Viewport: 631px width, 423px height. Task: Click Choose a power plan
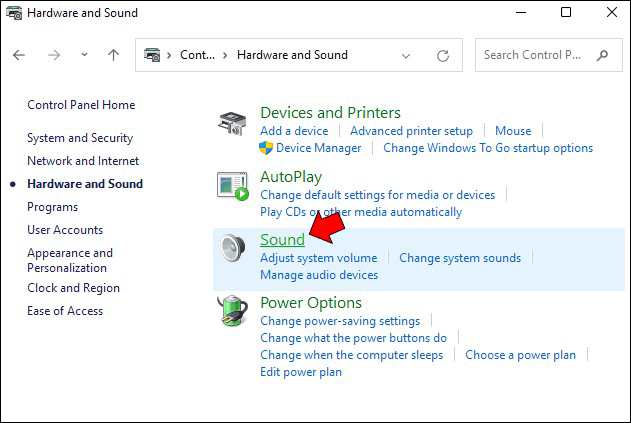coord(520,355)
